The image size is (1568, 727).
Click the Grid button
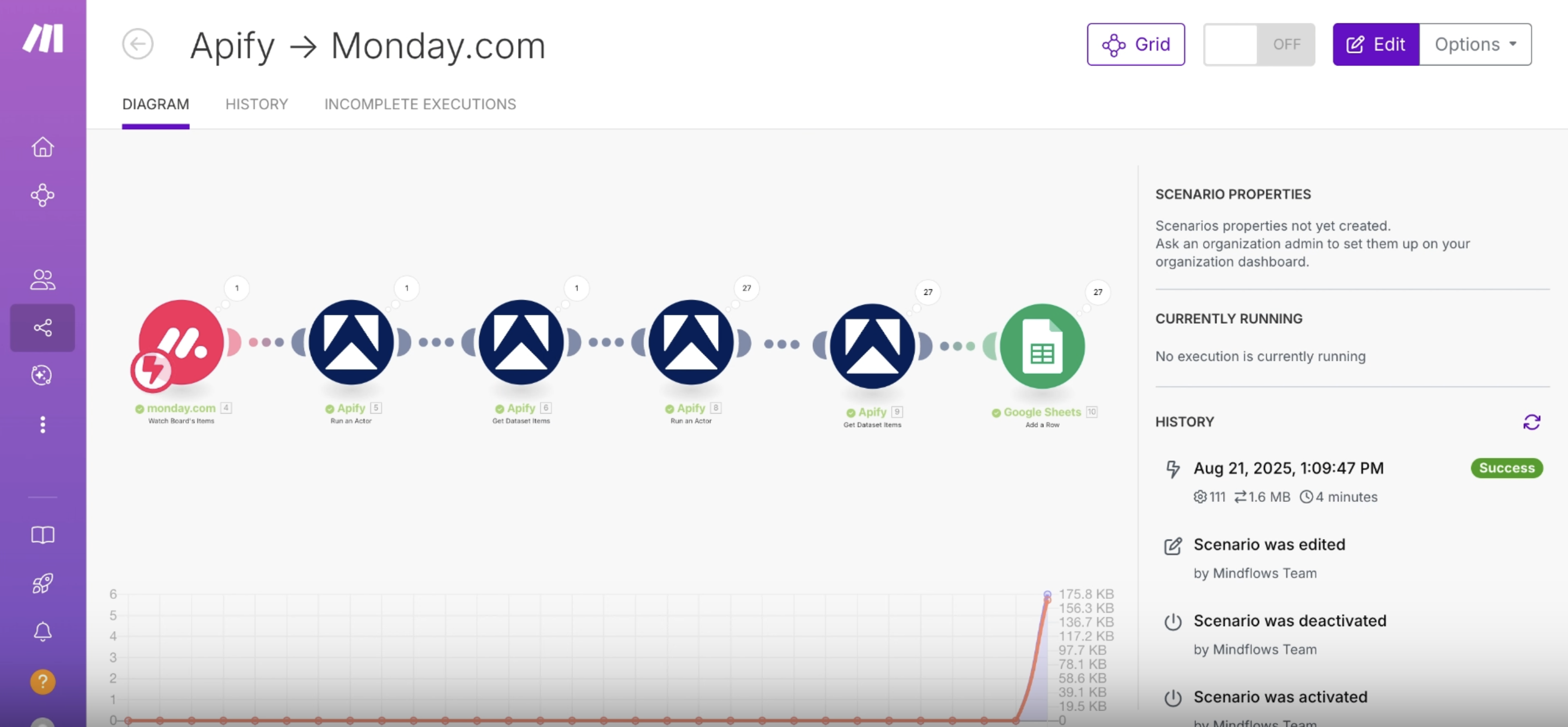pos(1135,45)
